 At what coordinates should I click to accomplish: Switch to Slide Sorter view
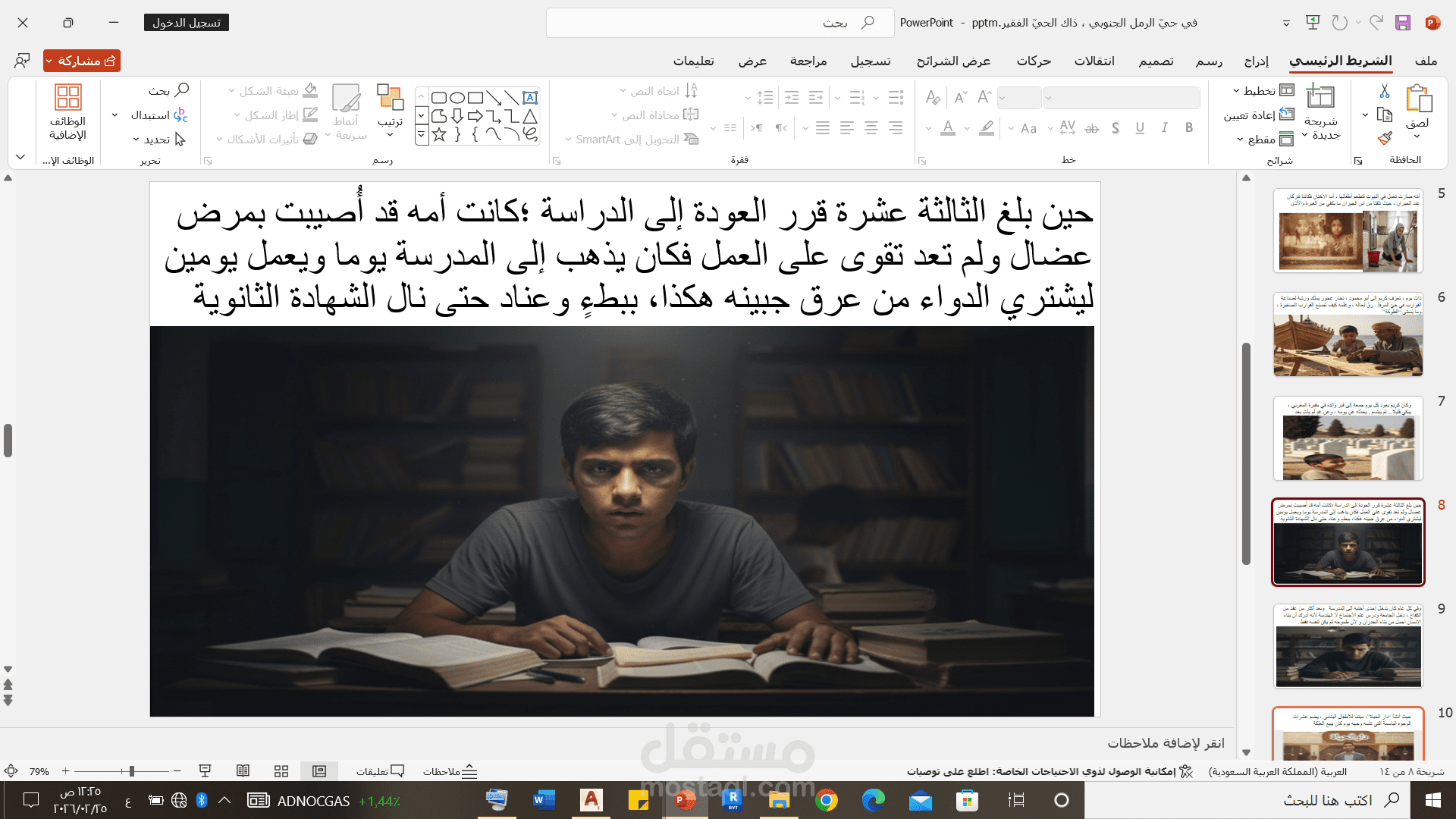pos(281,771)
